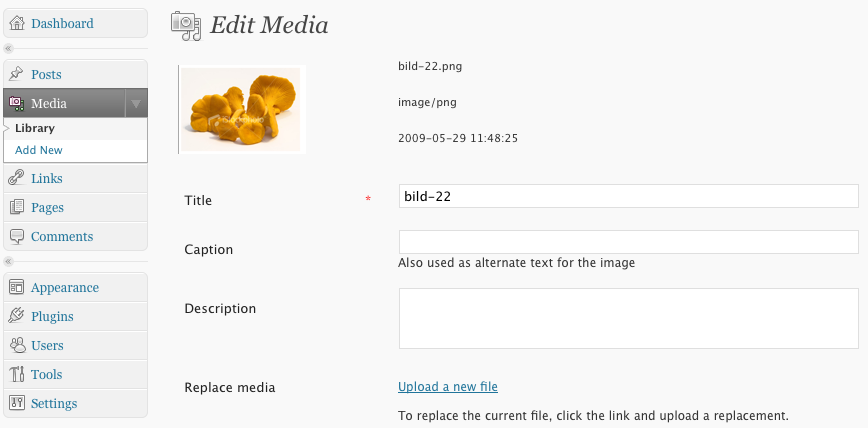
Task: Click the Pages document icon
Action: point(17,207)
